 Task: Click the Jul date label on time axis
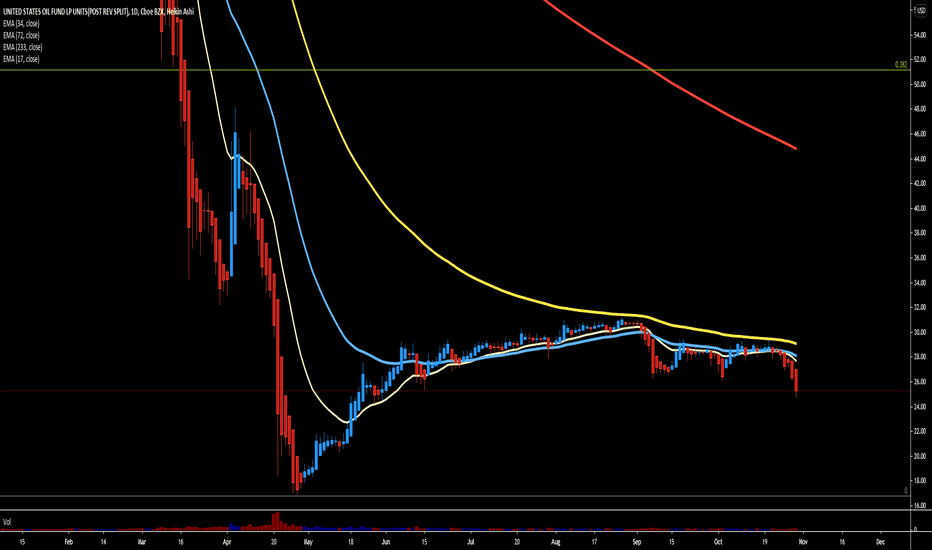tap(470, 542)
